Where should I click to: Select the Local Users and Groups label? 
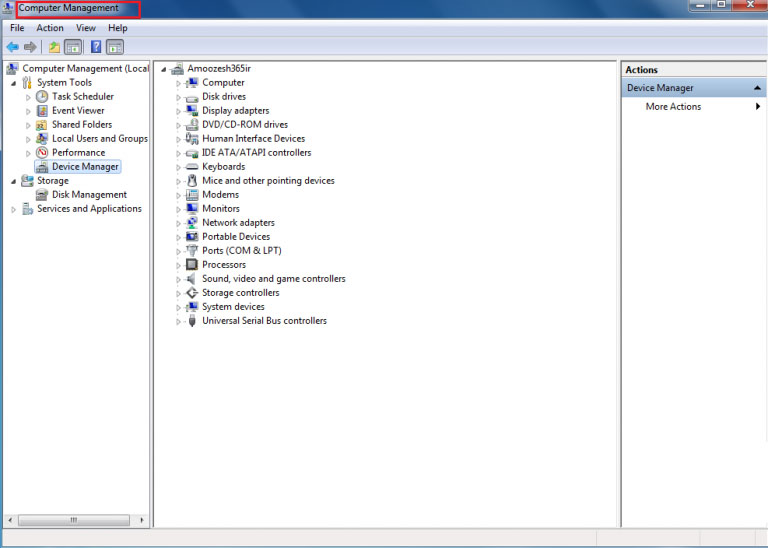(x=100, y=139)
